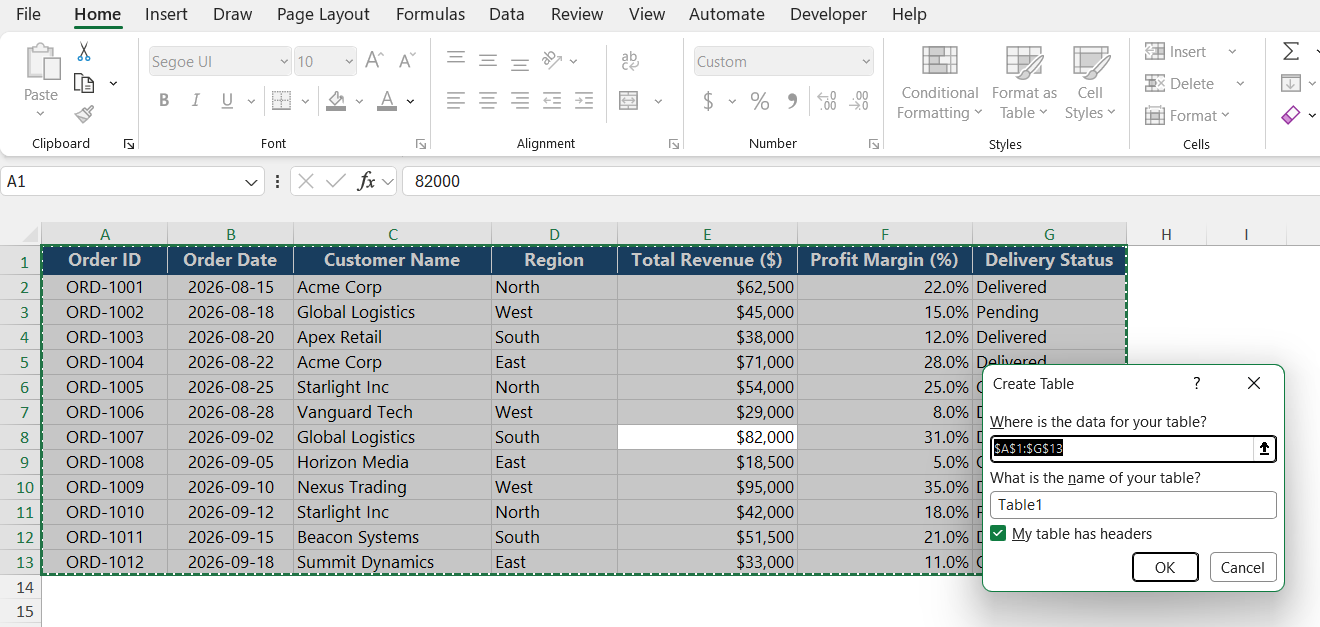Click the Fill down icon
This screenshot has width=1320, height=627.
tap(1291, 83)
